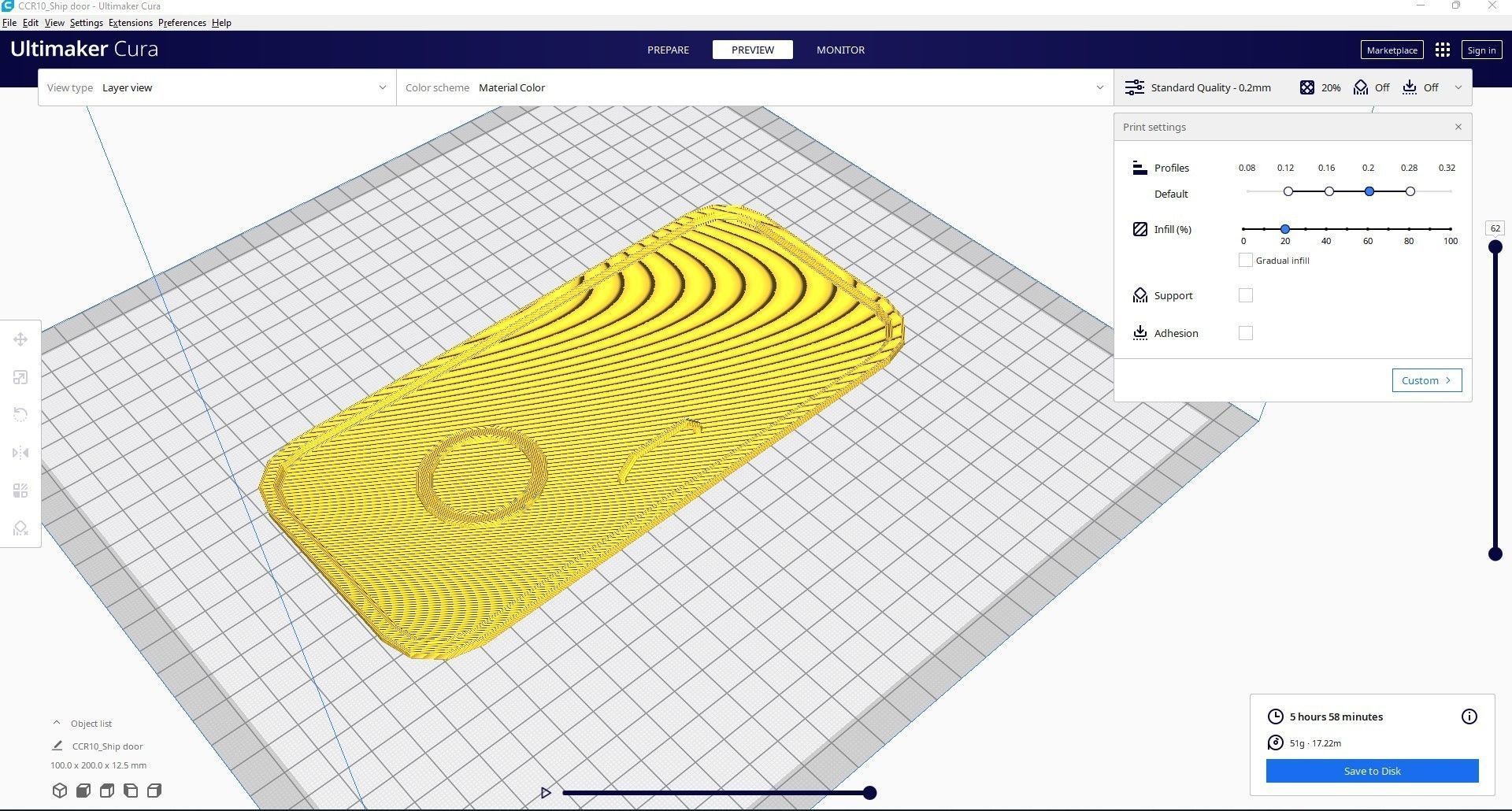Open the Extensions menu
Image resolution: width=1512 pixels, height=811 pixels.
(x=131, y=23)
